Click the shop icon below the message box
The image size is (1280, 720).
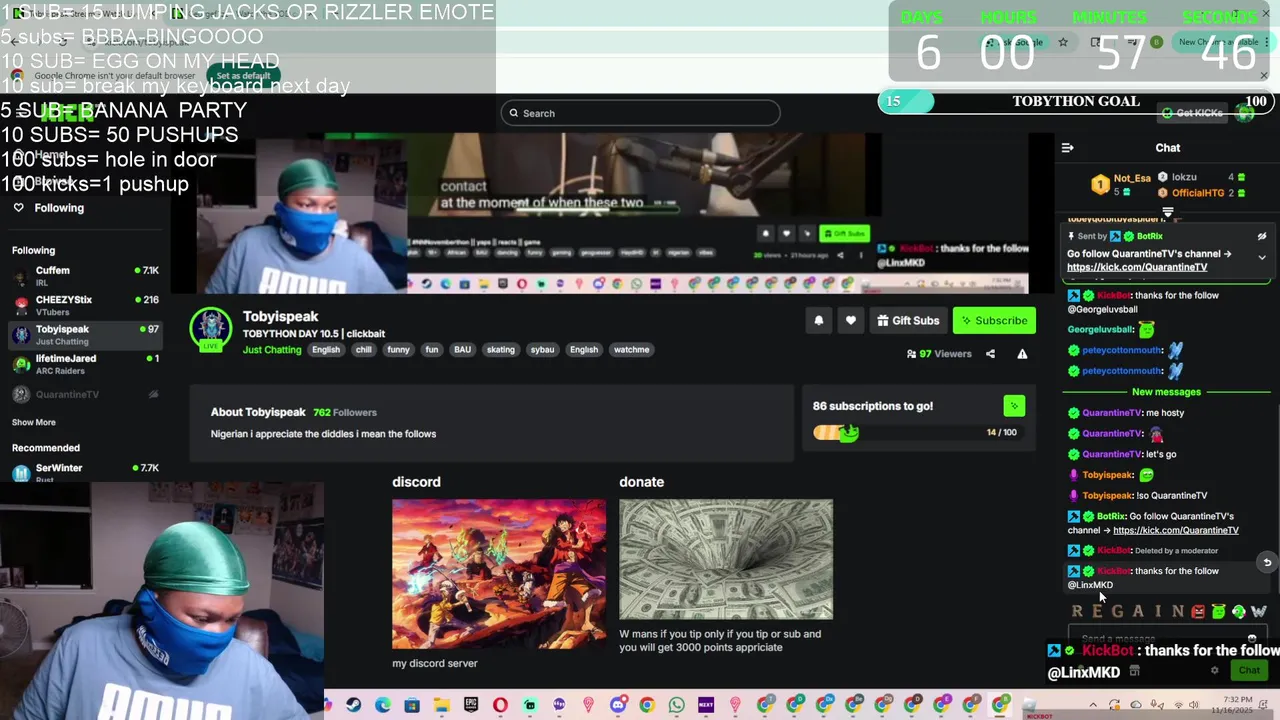click(1134, 671)
